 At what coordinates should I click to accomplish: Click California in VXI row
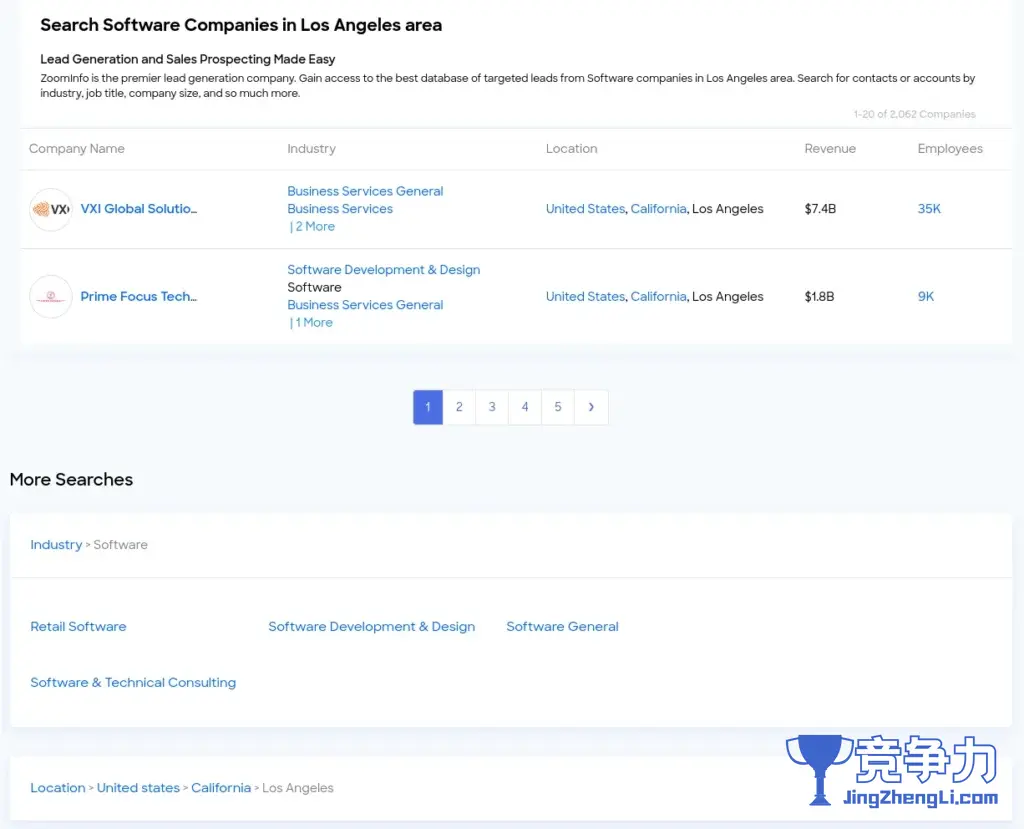(x=658, y=209)
